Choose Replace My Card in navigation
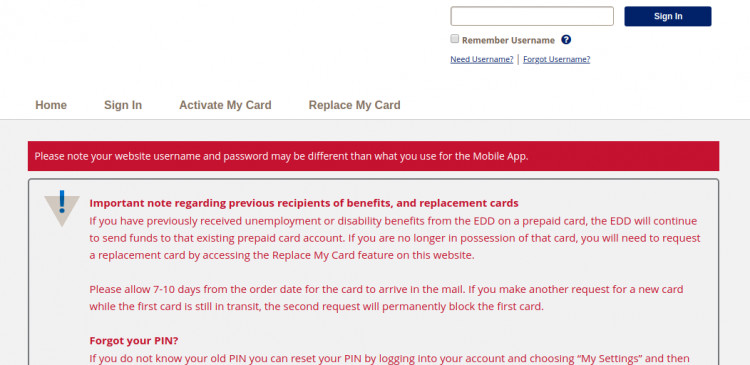750x365 pixels. pyautogui.click(x=354, y=105)
